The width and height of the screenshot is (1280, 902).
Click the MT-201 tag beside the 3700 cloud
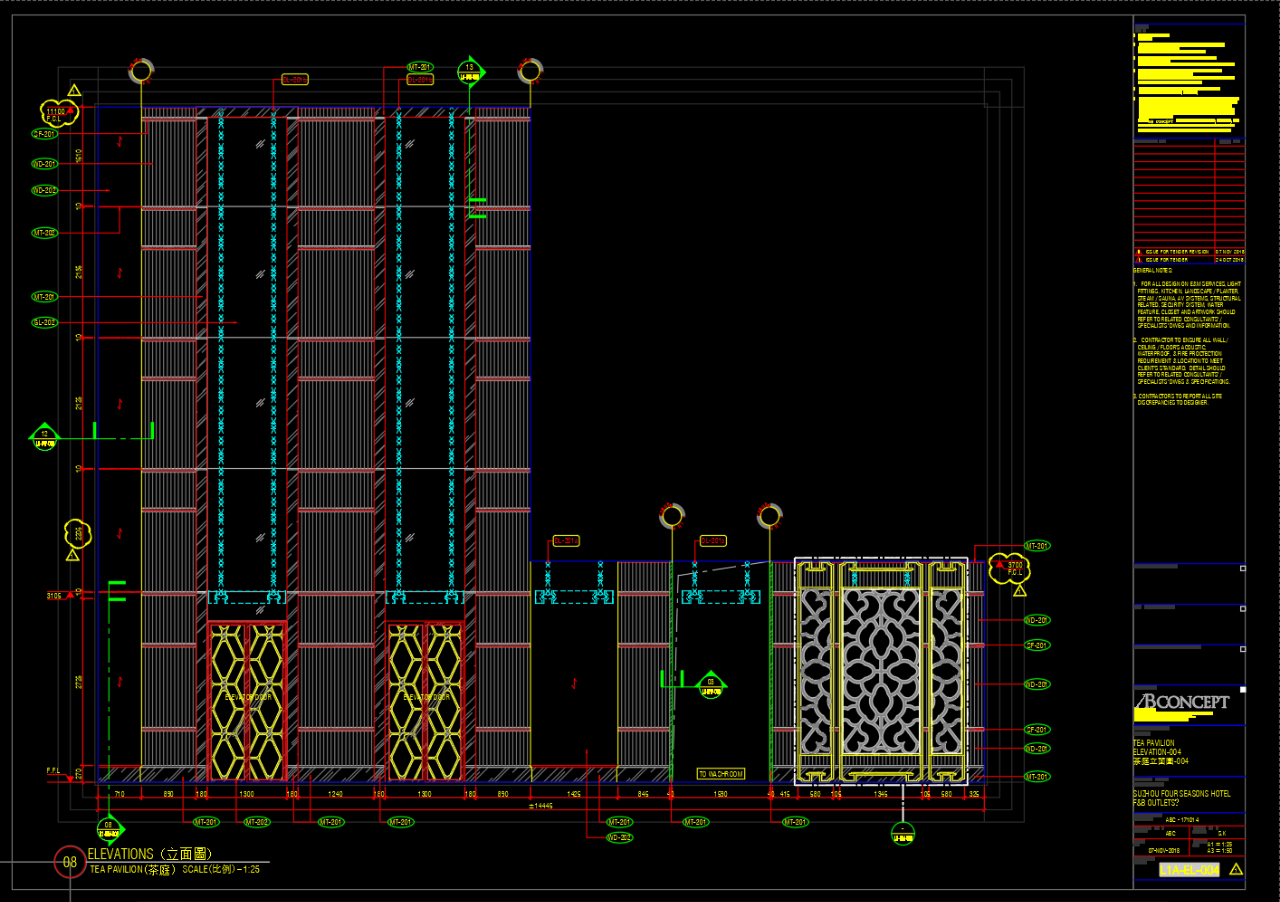[1037, 546]
